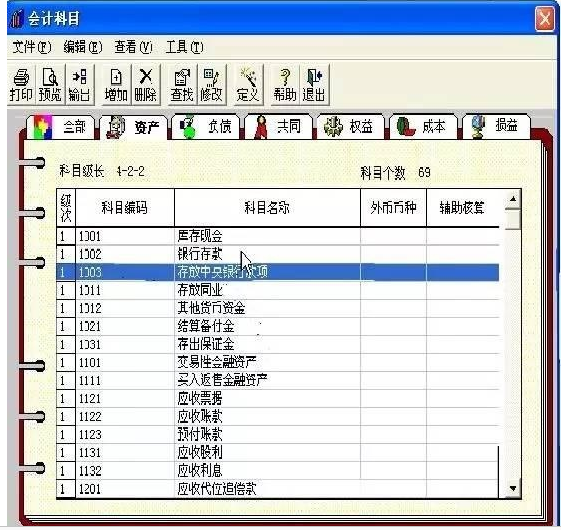Open the 工具(T) menu
Screen dimensions: 561x530
[184, 47]
